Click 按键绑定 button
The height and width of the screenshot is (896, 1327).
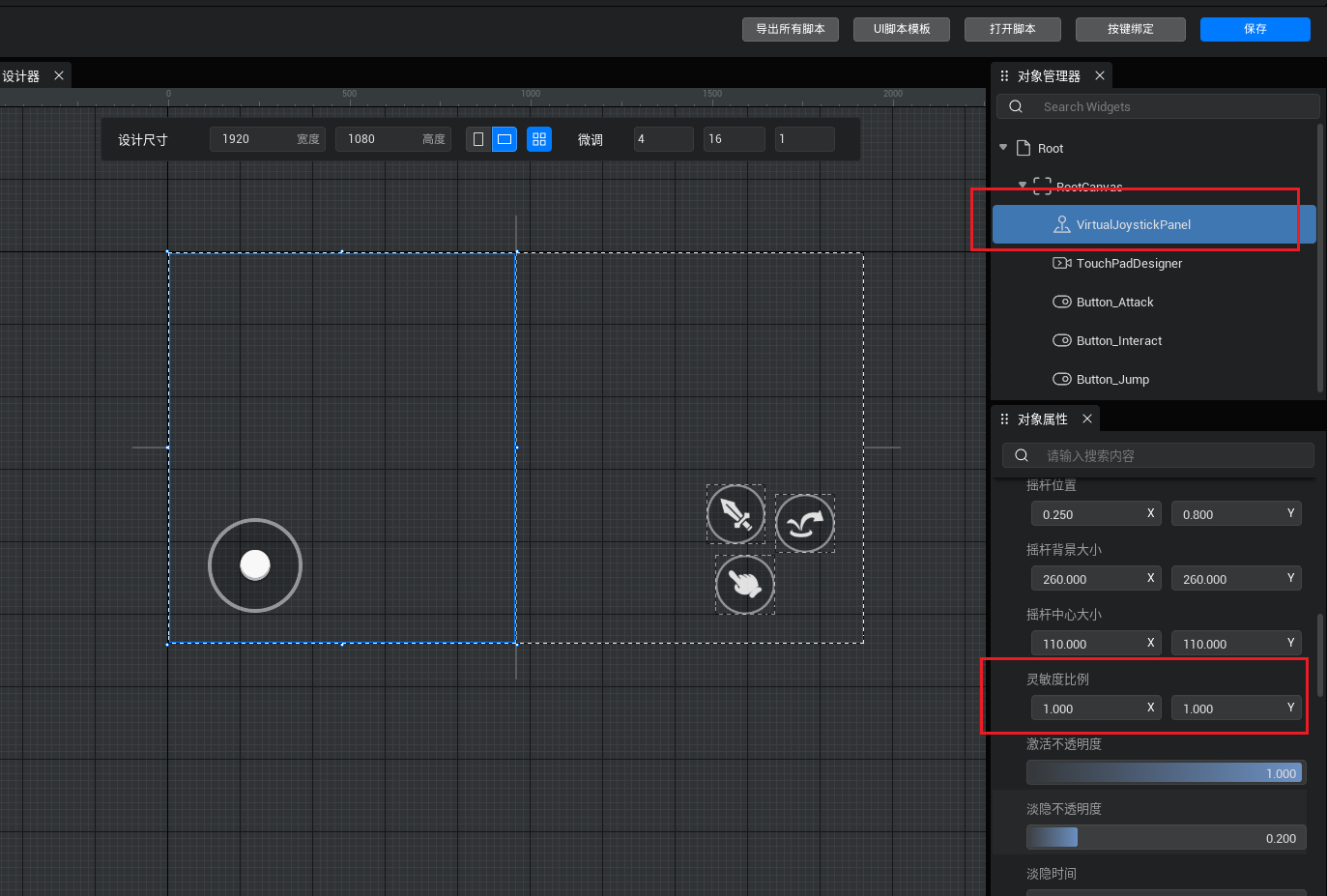pos(1131,29)
